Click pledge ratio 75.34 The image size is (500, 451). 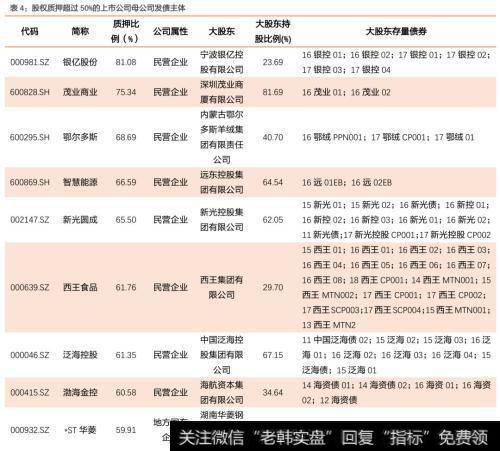(x=126, y=92)
